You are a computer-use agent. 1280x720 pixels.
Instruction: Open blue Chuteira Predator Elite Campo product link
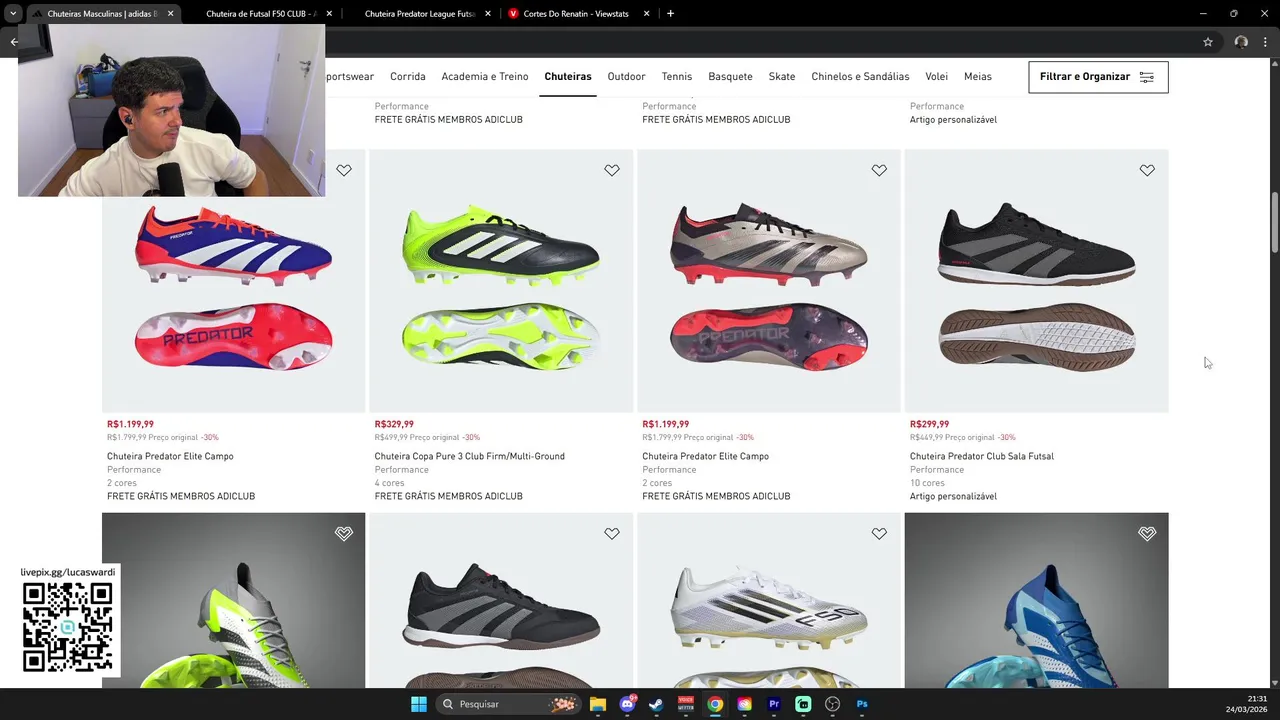coord(170,456)
